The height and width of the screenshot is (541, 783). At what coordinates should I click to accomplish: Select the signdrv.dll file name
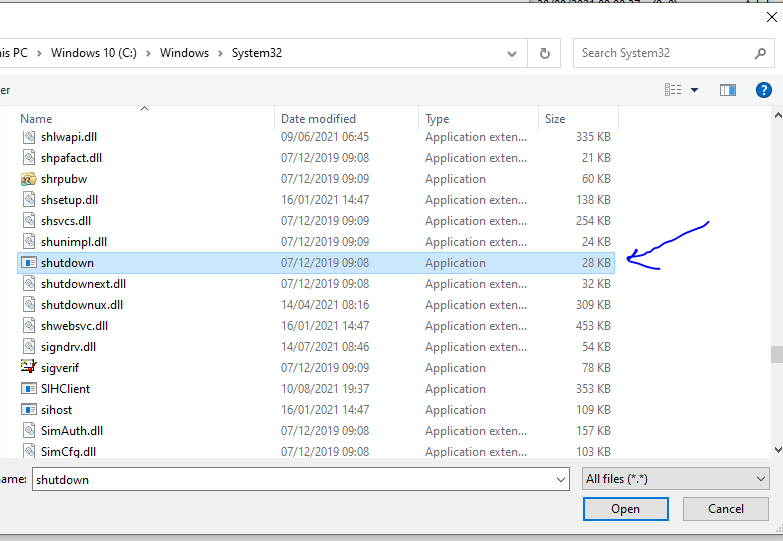[x=68, y=347]
